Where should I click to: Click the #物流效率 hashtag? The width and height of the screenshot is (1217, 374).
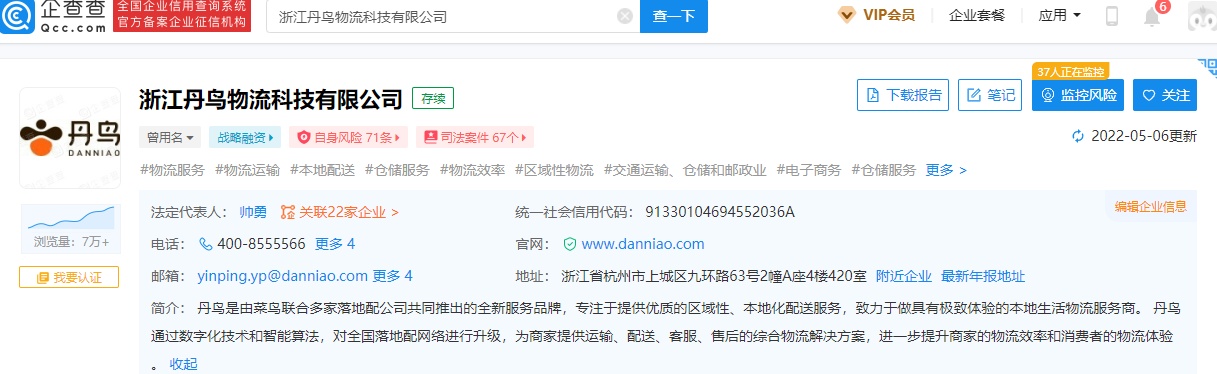point(473,170)
